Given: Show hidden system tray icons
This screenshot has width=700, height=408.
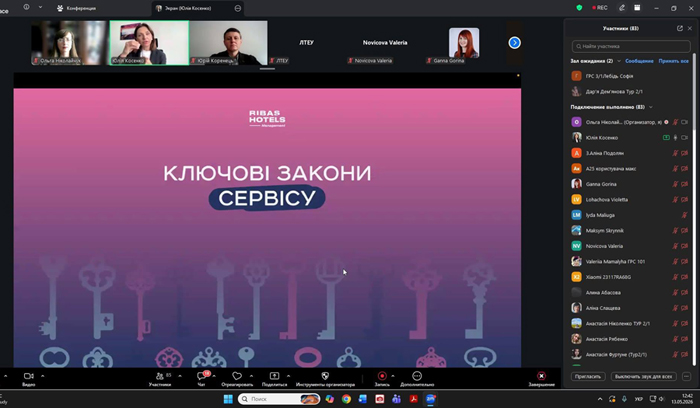Looking at the screenshot, I should tap(600, 399).
